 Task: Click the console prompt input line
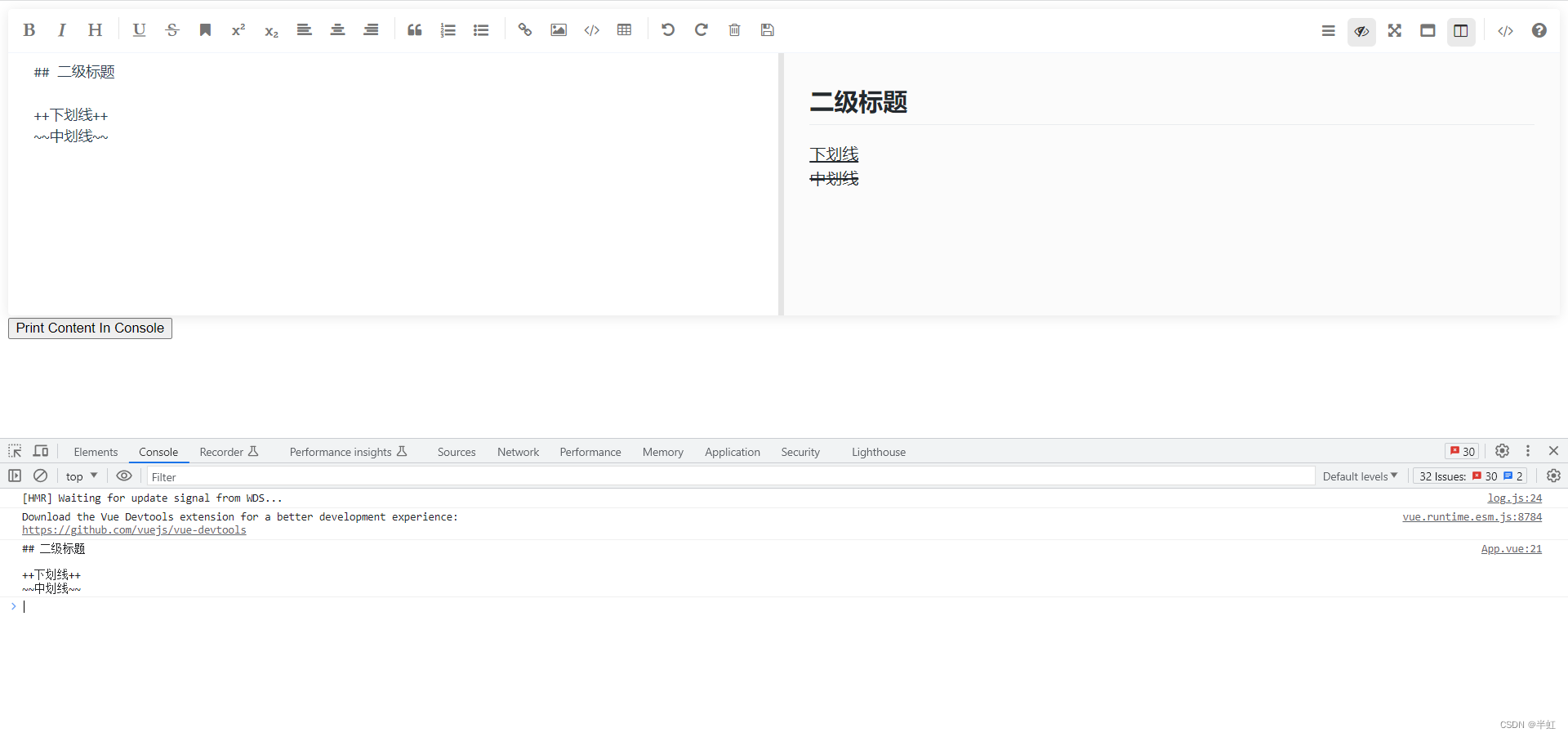click(784, 606)
